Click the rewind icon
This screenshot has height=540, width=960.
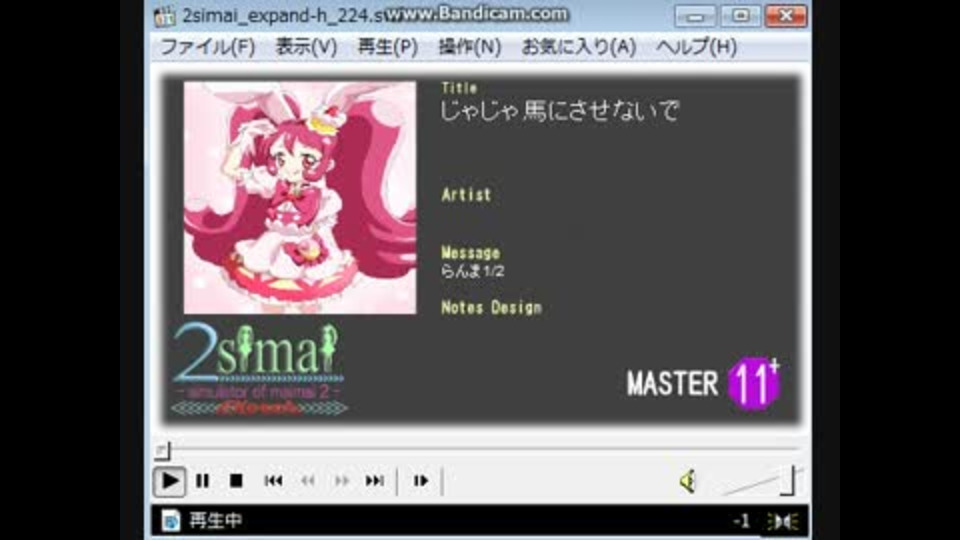(x=308, y=481)
